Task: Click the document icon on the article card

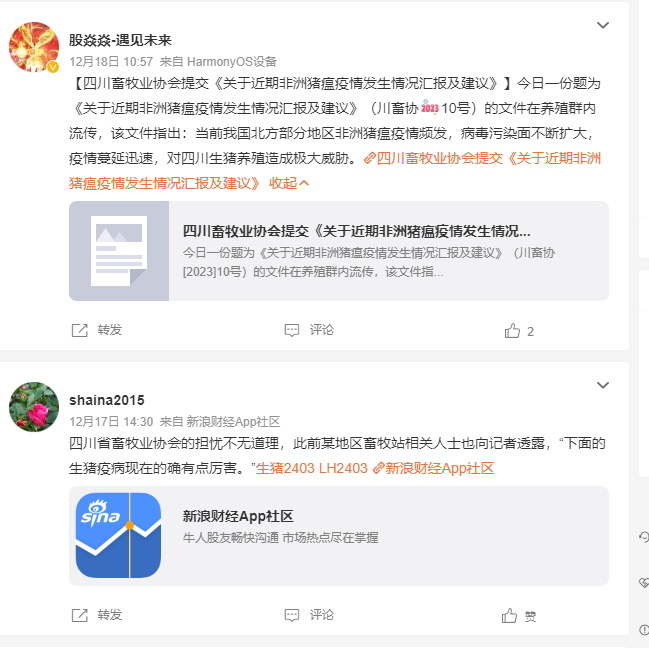Action: (x=119, y=251)
